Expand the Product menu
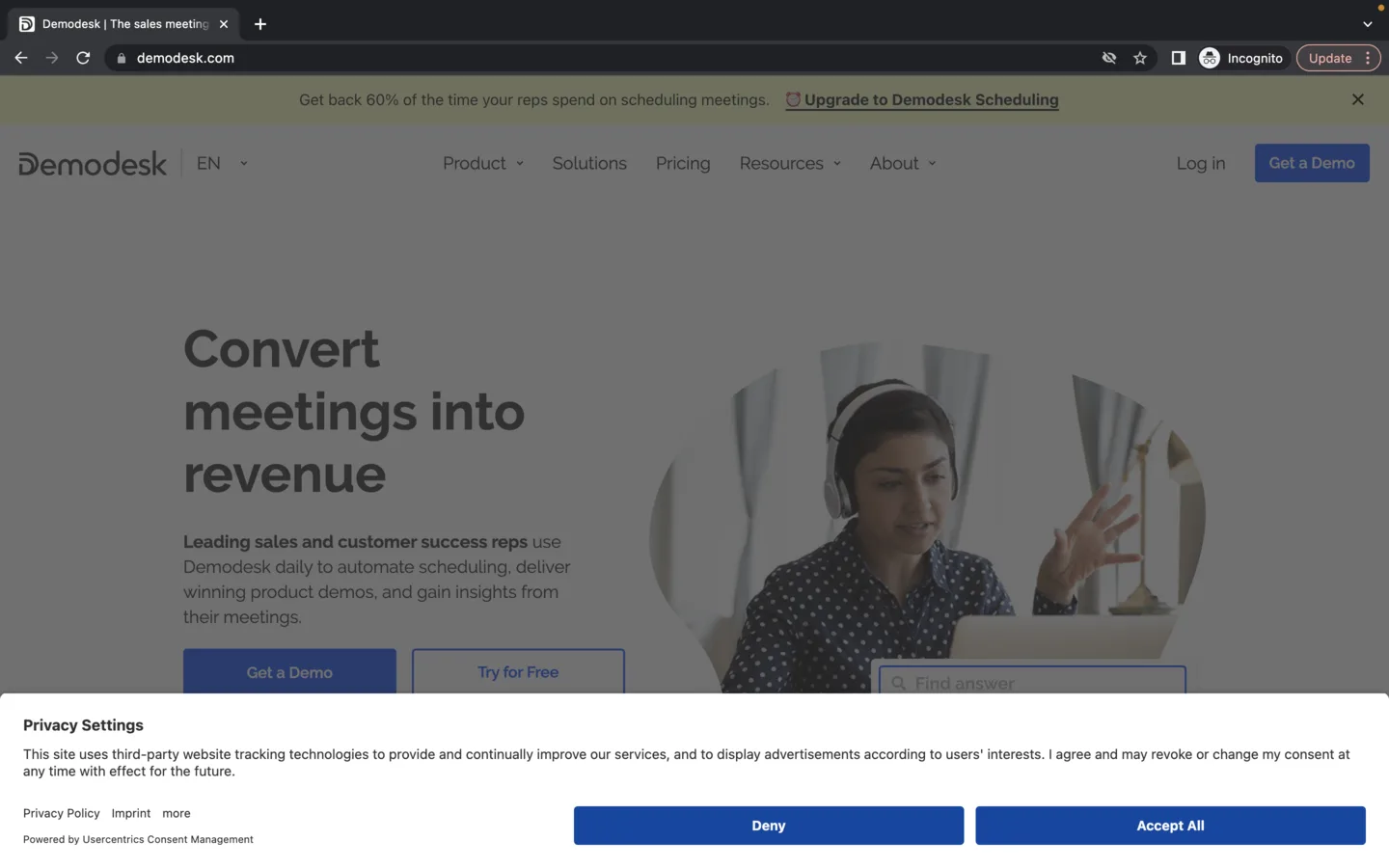Viewport: 1389px width, 868px height. (x=483, y=163)
